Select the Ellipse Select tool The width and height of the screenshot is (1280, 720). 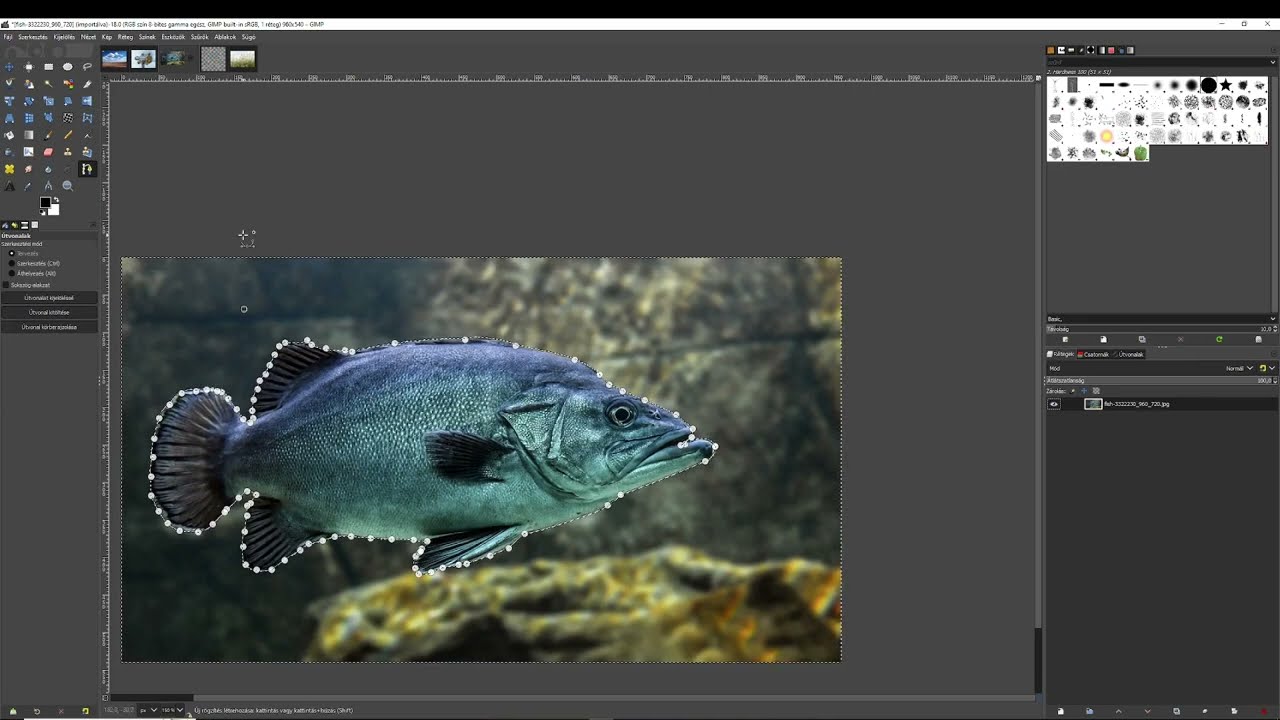(x=67, y=67)
